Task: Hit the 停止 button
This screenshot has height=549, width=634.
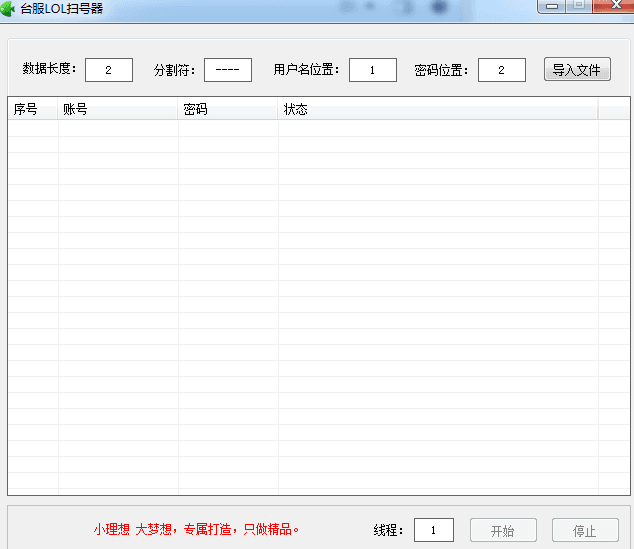Action: 585,531
